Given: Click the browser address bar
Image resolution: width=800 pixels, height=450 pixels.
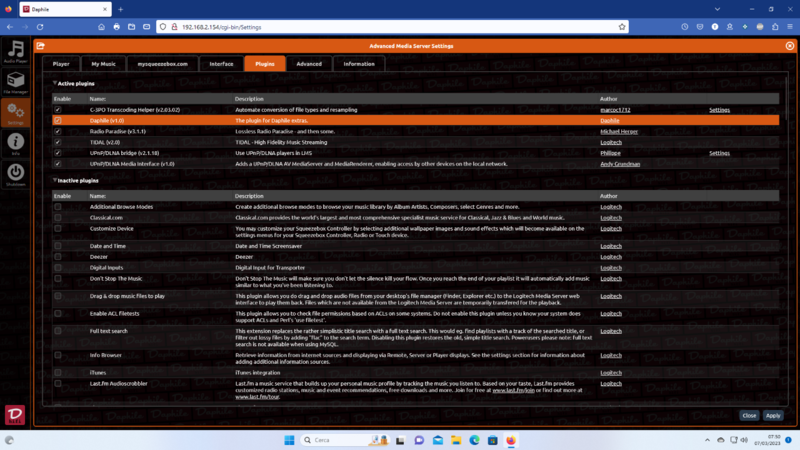Looking at the screenshot, I should coord(390,27).
